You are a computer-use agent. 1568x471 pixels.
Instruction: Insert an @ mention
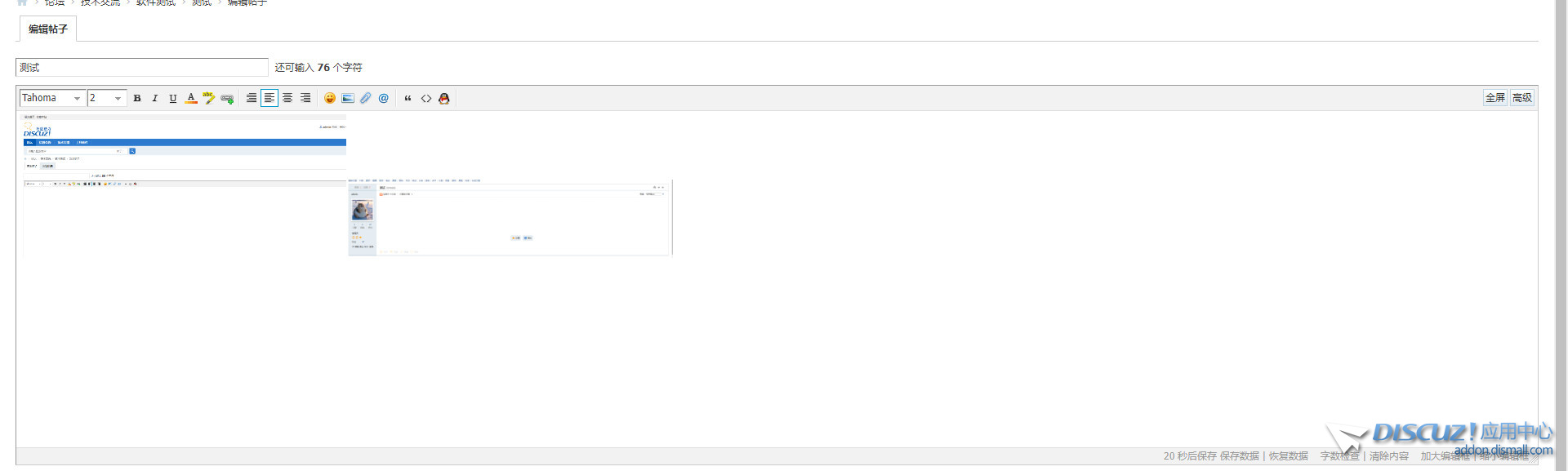tap(384, 98)
